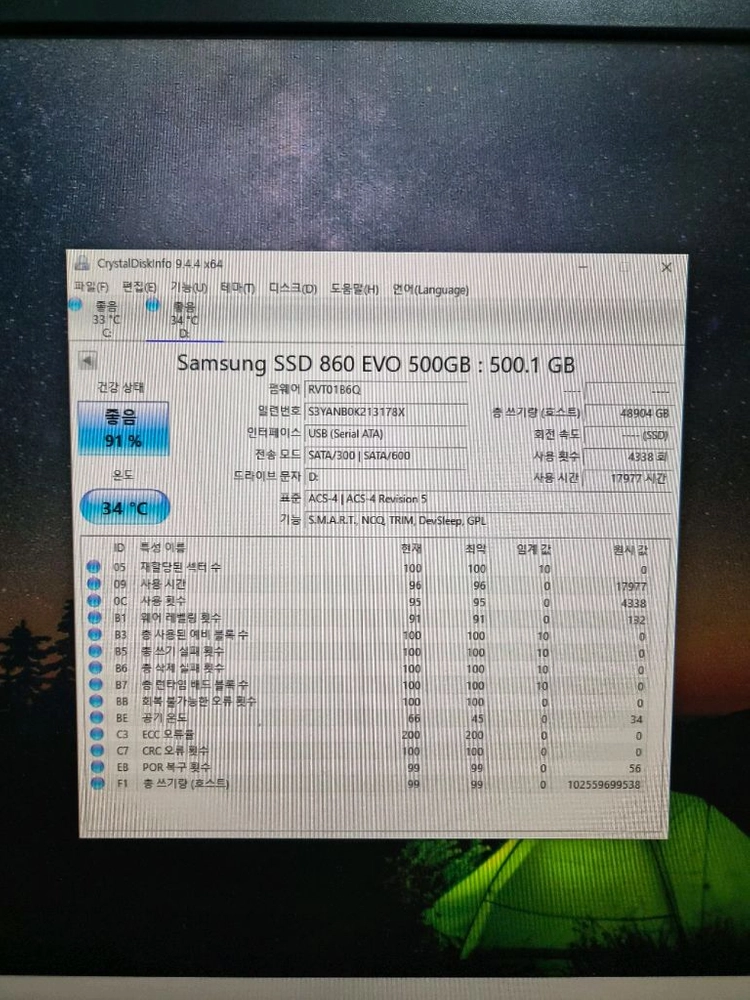
Task: Close the CrystalDiskInfo window
Action: click(x=666, y=267)
